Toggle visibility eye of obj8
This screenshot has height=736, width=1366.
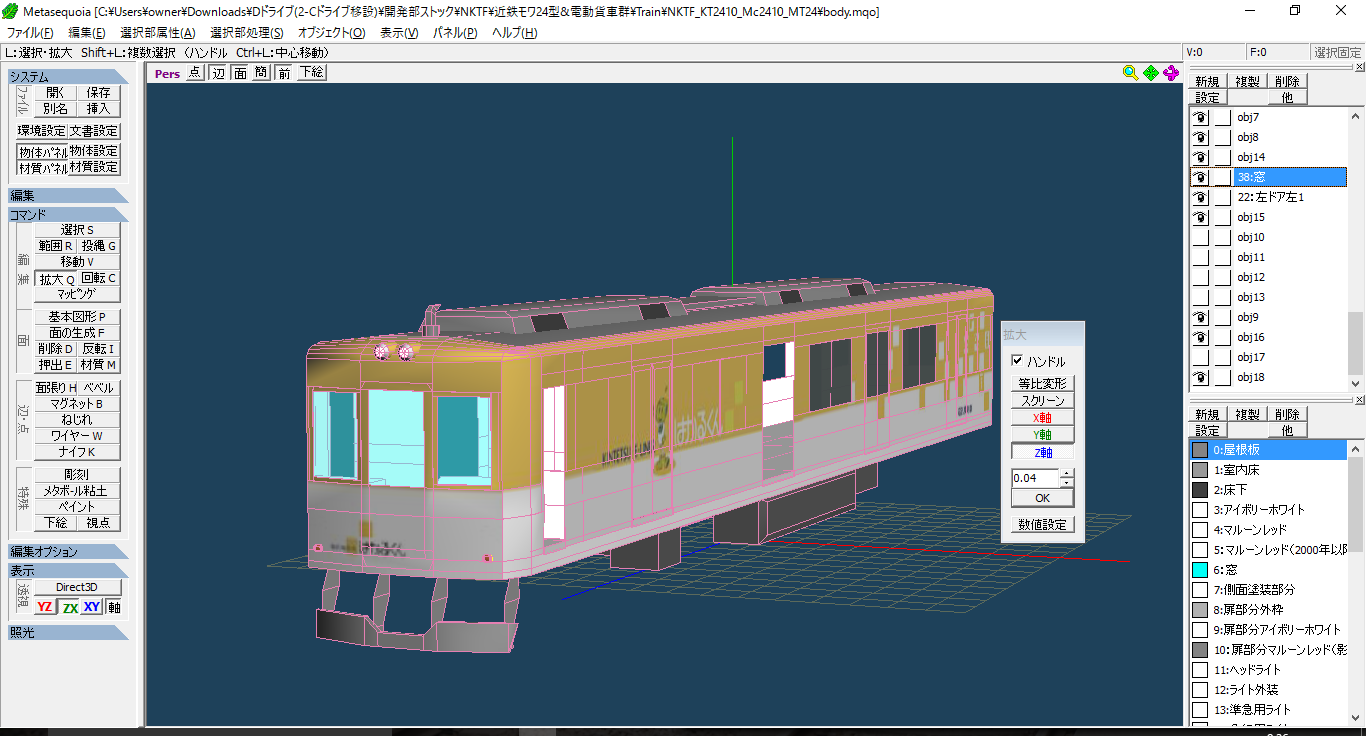coord(1200,137)
